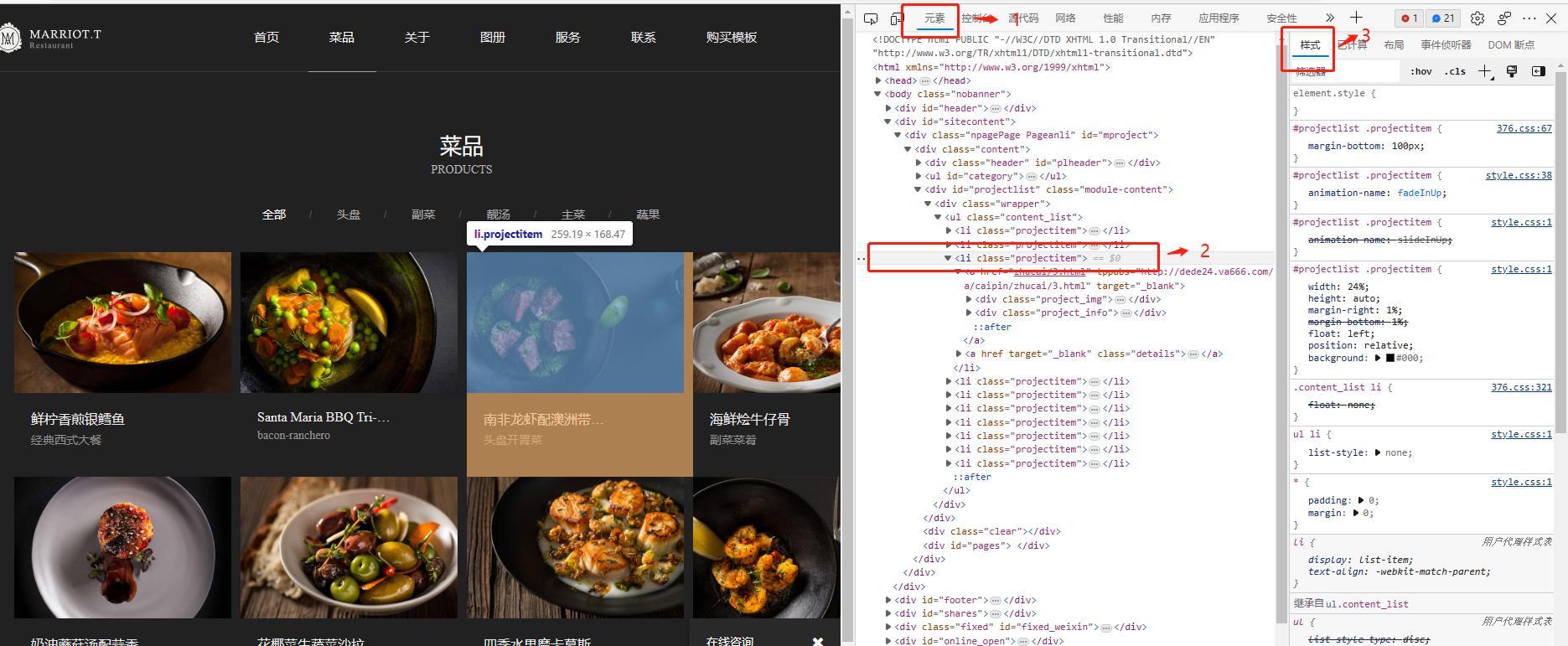Click ellipsis badge in div id="footer" row
Screen dimensions: 1568x646
(996, 601)
